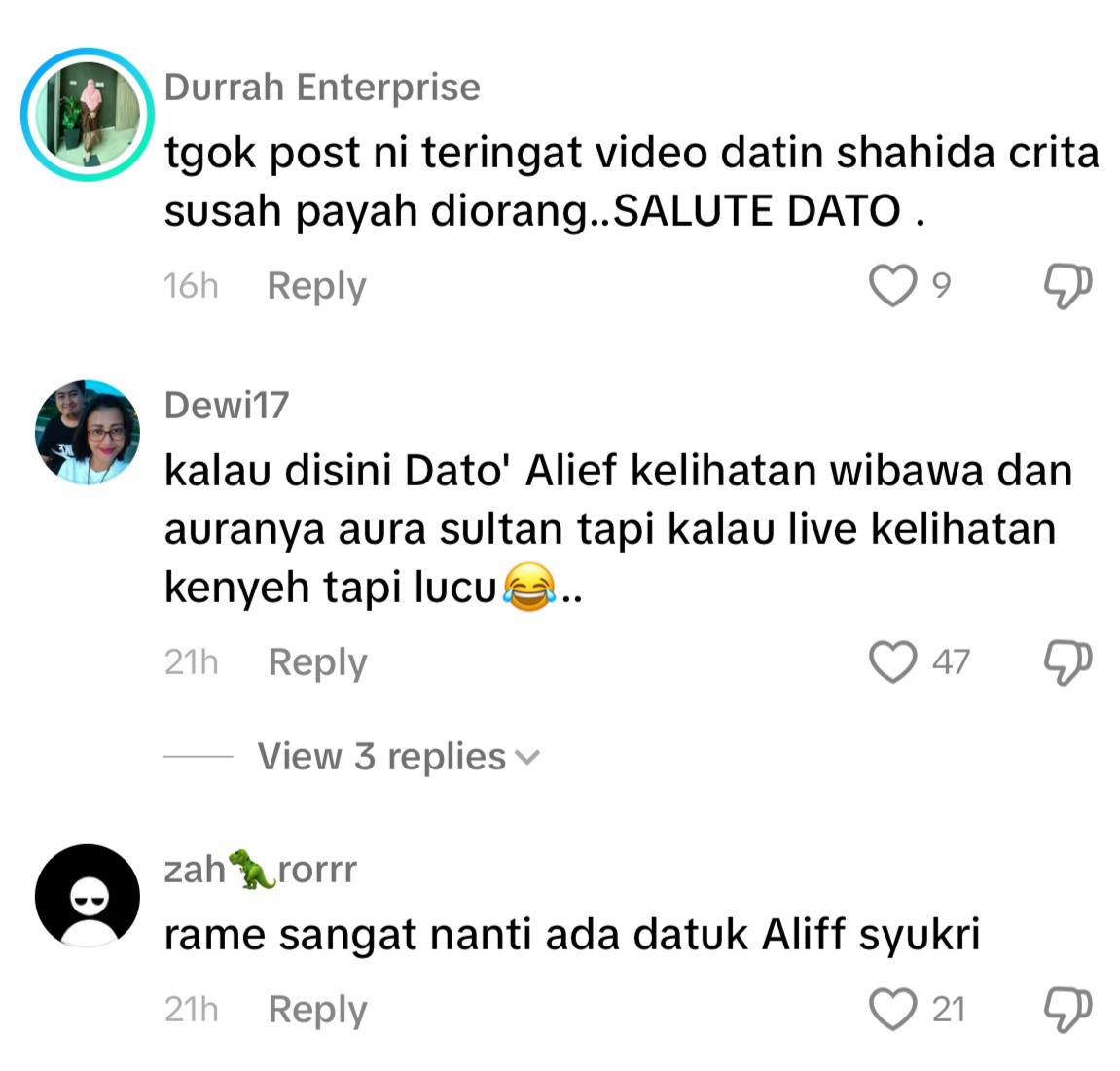Tap the heart on Dewi17's comment
This screenshot has height=1071, width=1120.
(892, 661)
